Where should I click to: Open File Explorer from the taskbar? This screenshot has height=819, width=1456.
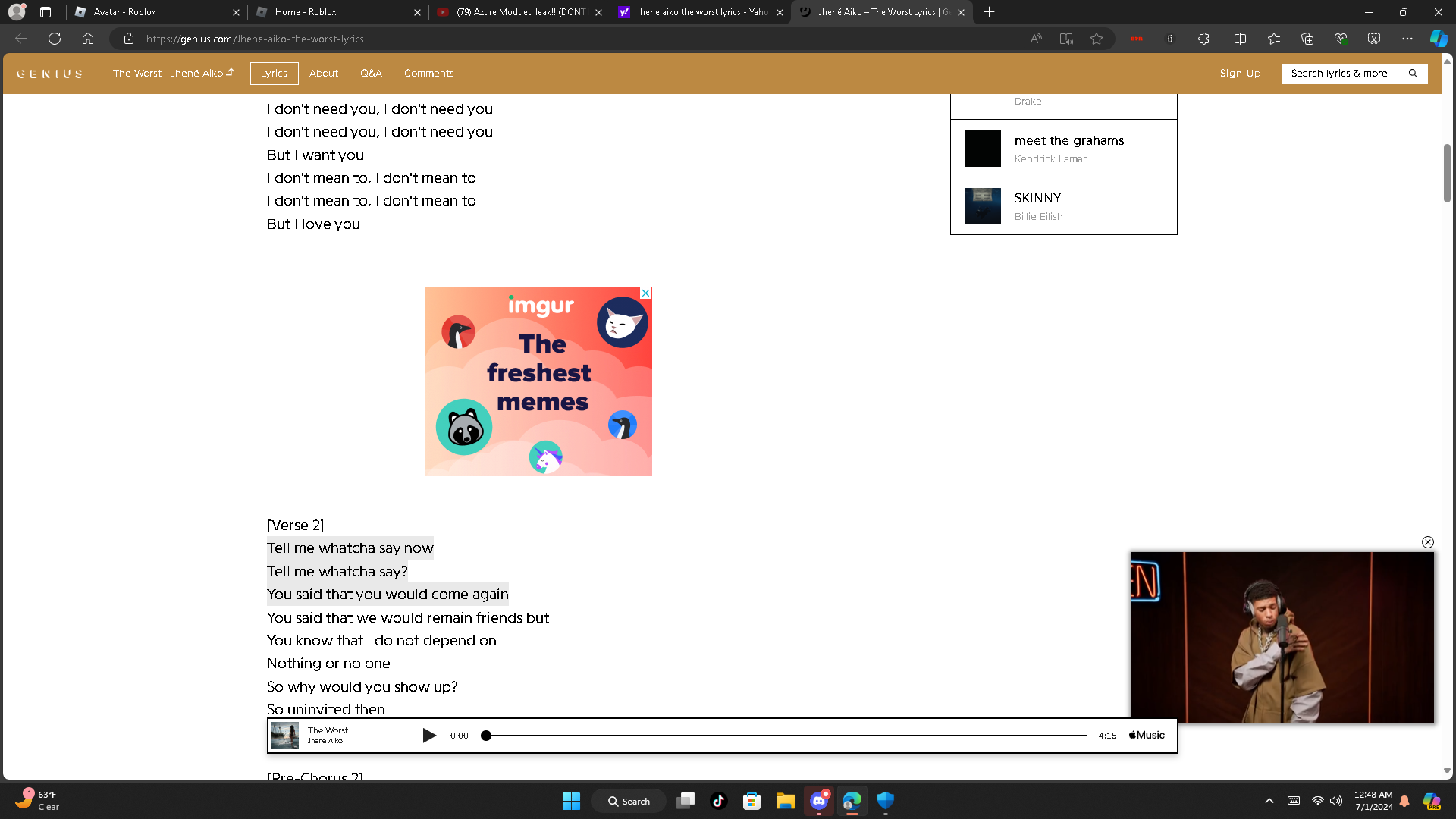[x=785, y=801]
